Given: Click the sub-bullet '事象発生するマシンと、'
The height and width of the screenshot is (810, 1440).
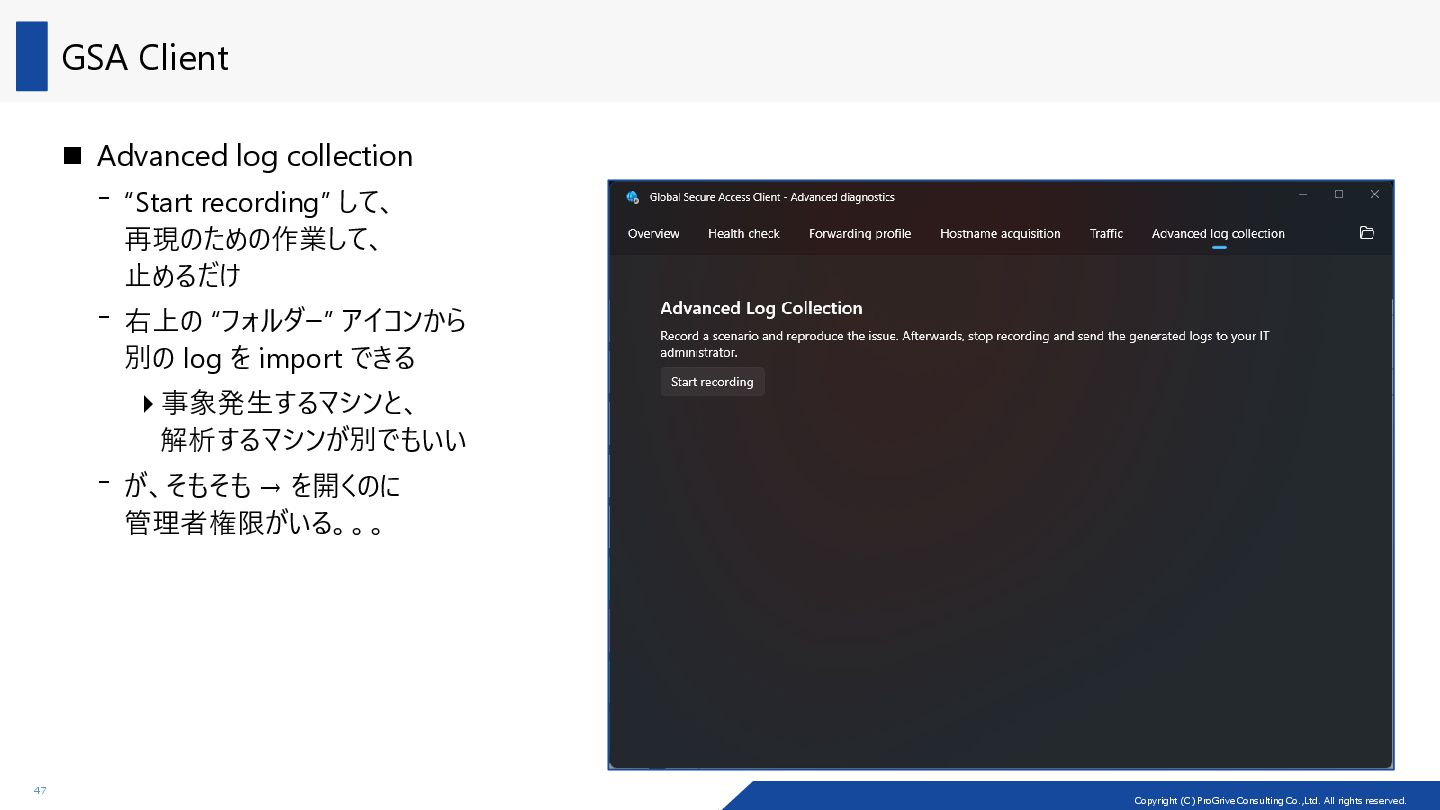Looking at the screenshot, I should pyautogui.click(x=288, y=403).
